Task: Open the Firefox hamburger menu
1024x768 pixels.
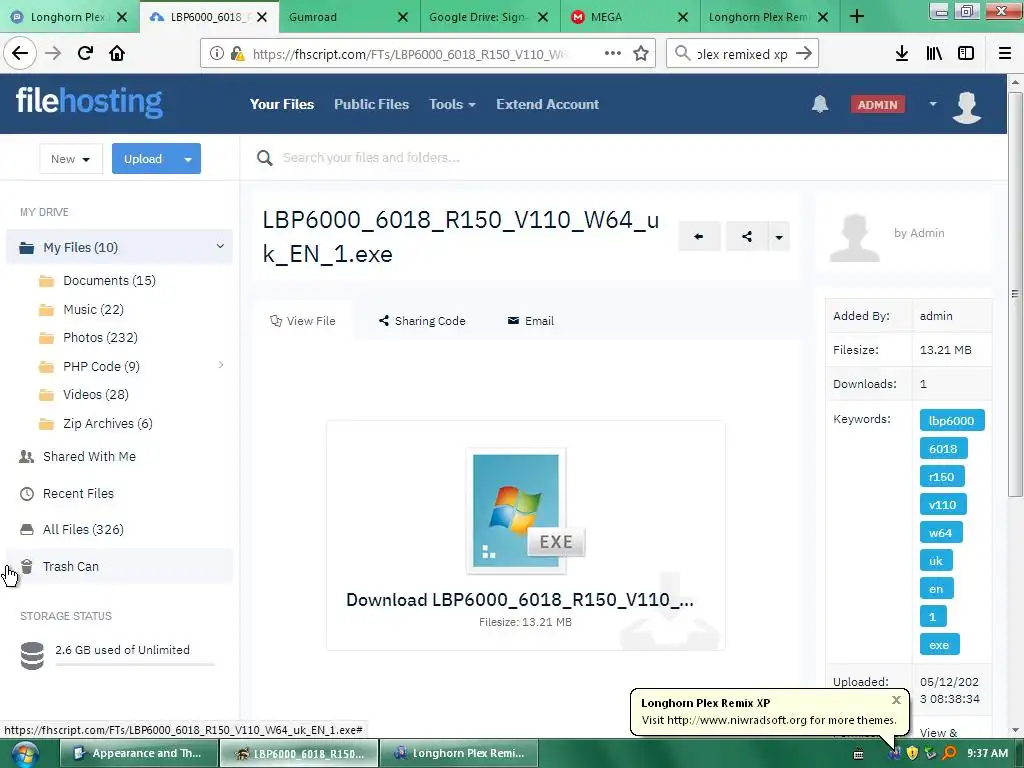Action: tap(1005, 54)
